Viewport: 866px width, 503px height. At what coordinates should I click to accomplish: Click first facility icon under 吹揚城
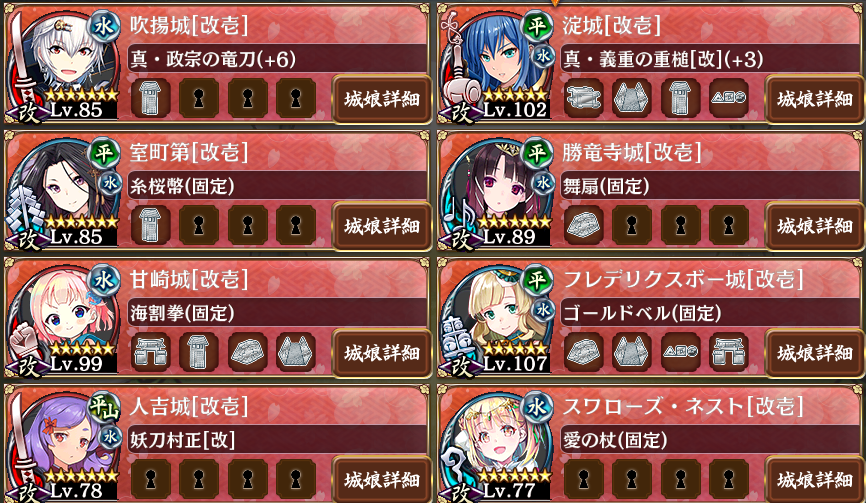pos(150,98)
